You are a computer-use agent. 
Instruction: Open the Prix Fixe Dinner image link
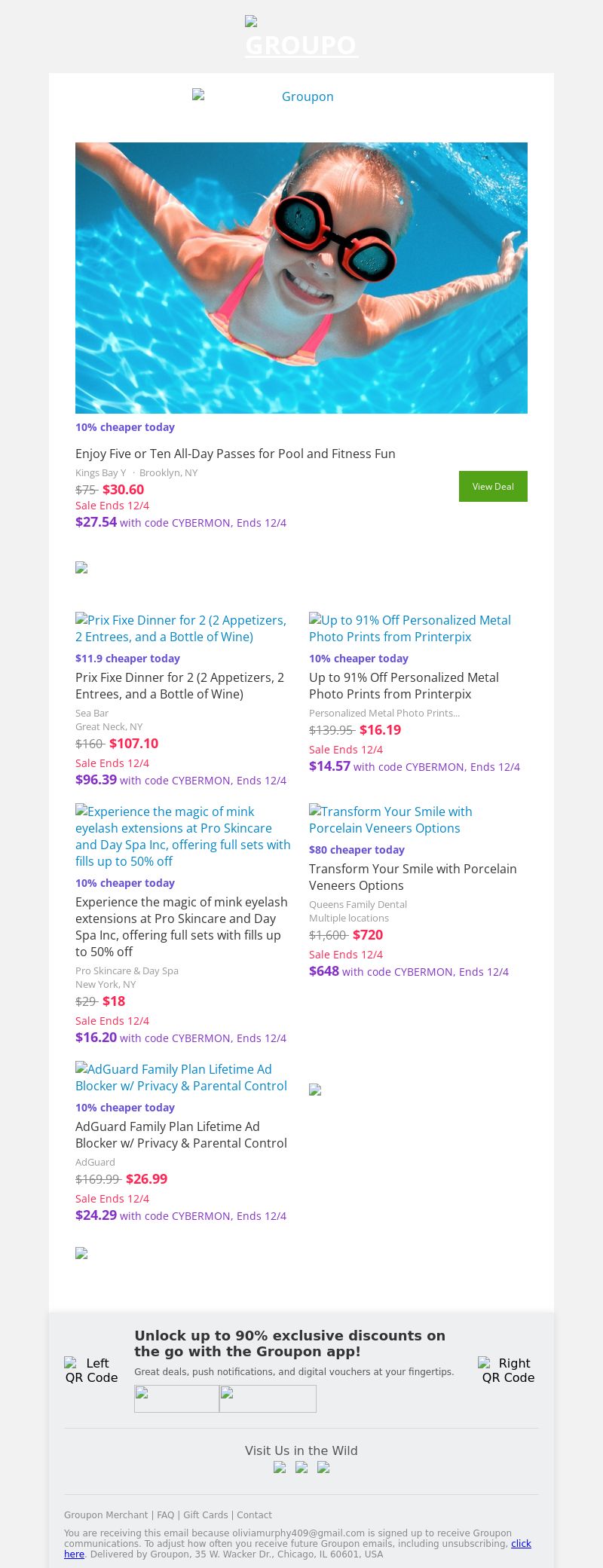181,628
